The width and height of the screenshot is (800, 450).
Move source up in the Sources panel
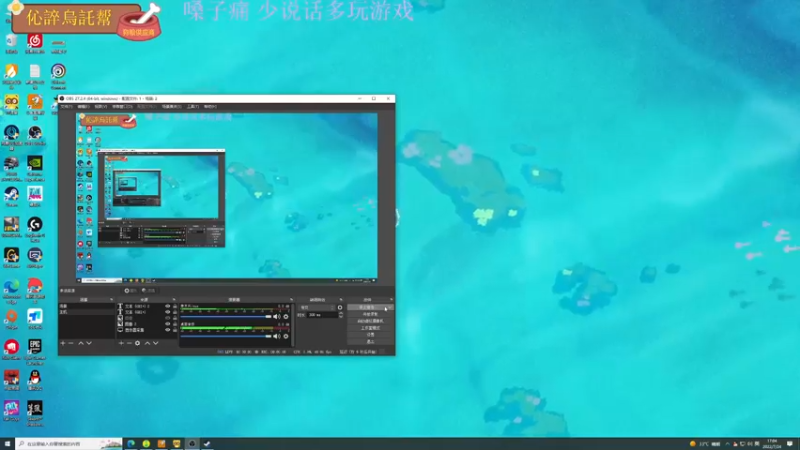coord(147,343)
